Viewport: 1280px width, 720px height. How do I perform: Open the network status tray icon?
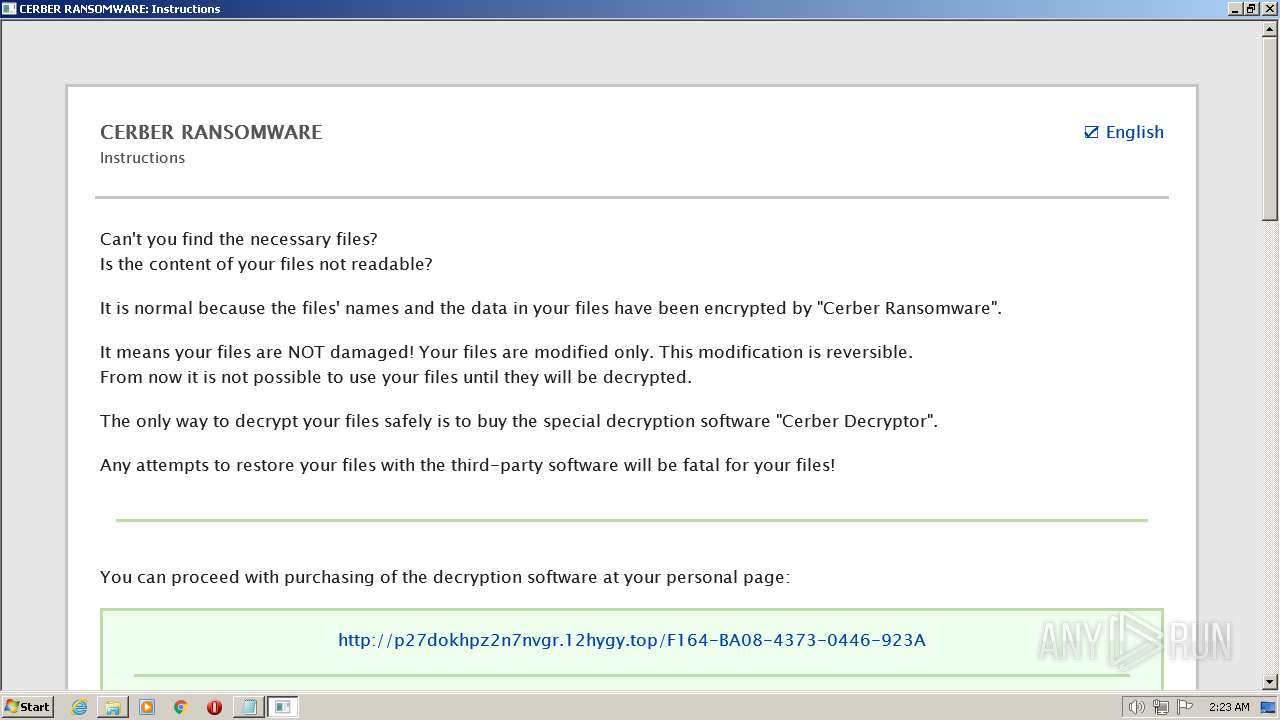click(1161, 707)
